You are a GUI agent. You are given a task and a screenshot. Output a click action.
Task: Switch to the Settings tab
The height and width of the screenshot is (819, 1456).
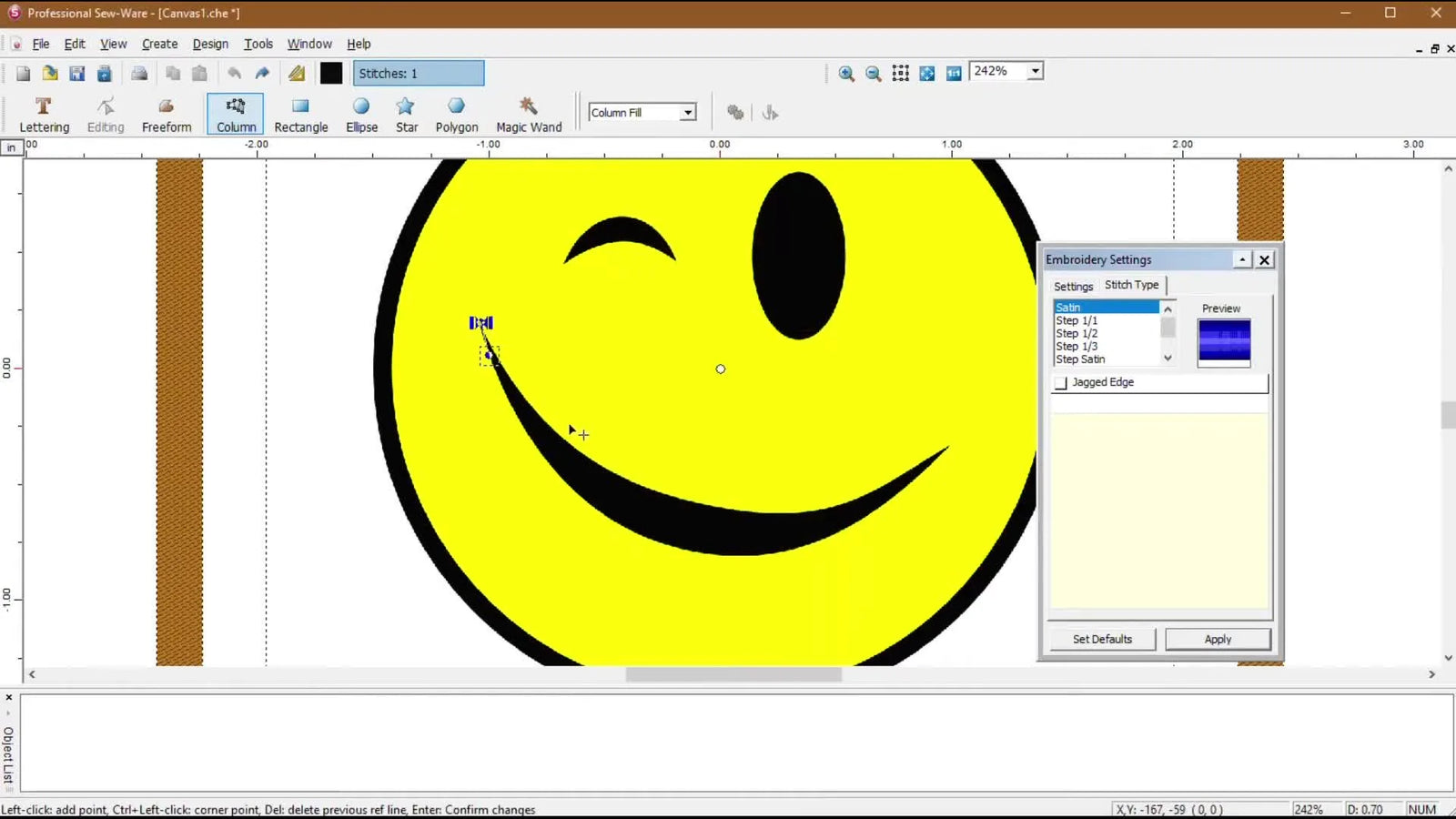(x=1073, y=286)
